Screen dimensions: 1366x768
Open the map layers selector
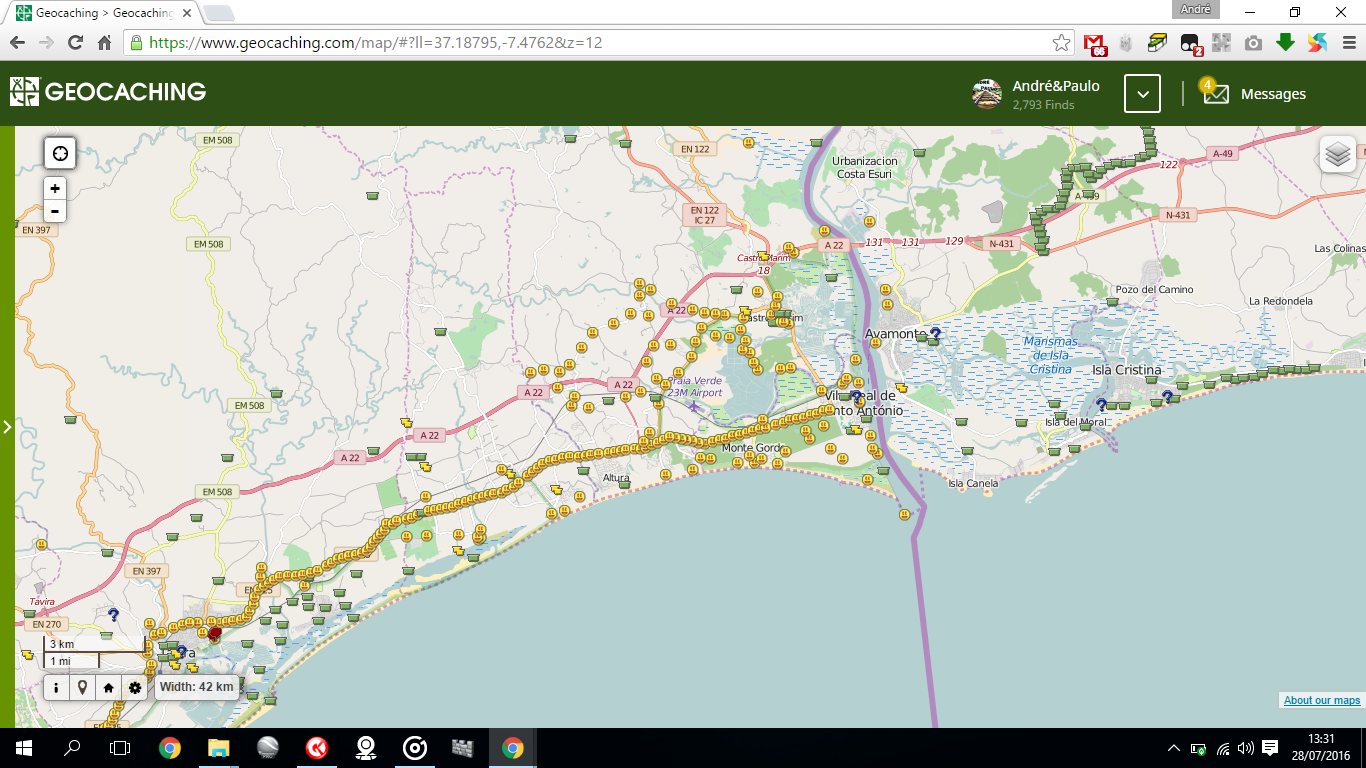click(1338, 154)
